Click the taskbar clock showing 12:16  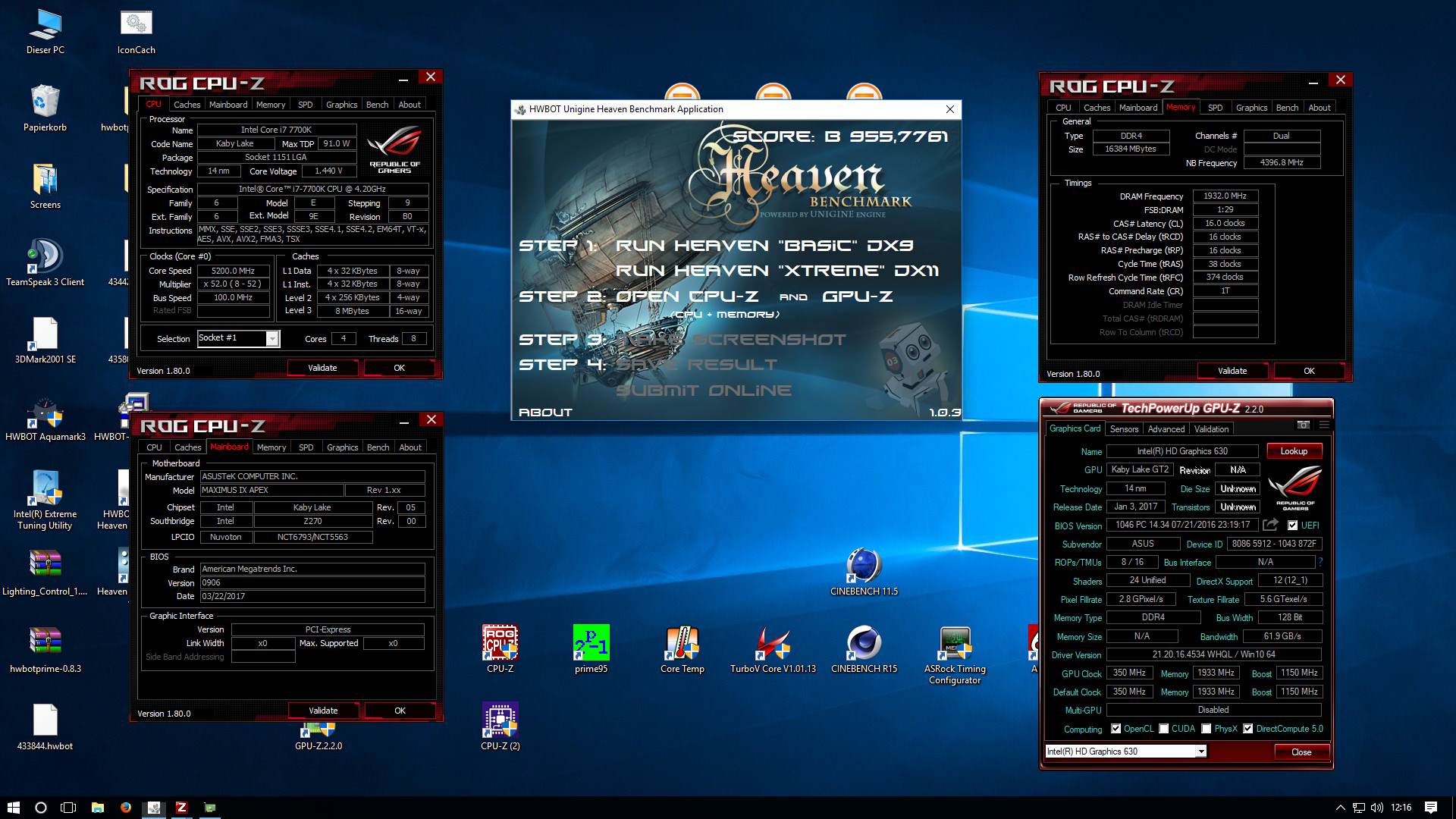pos(1401,808)
